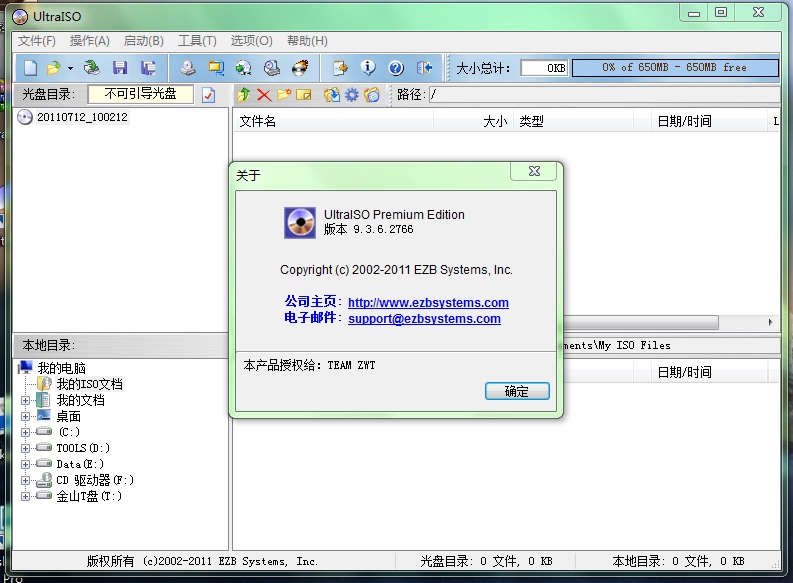Toggle the boot checkmark icon beside 不可引导光盘

point(208,95)
